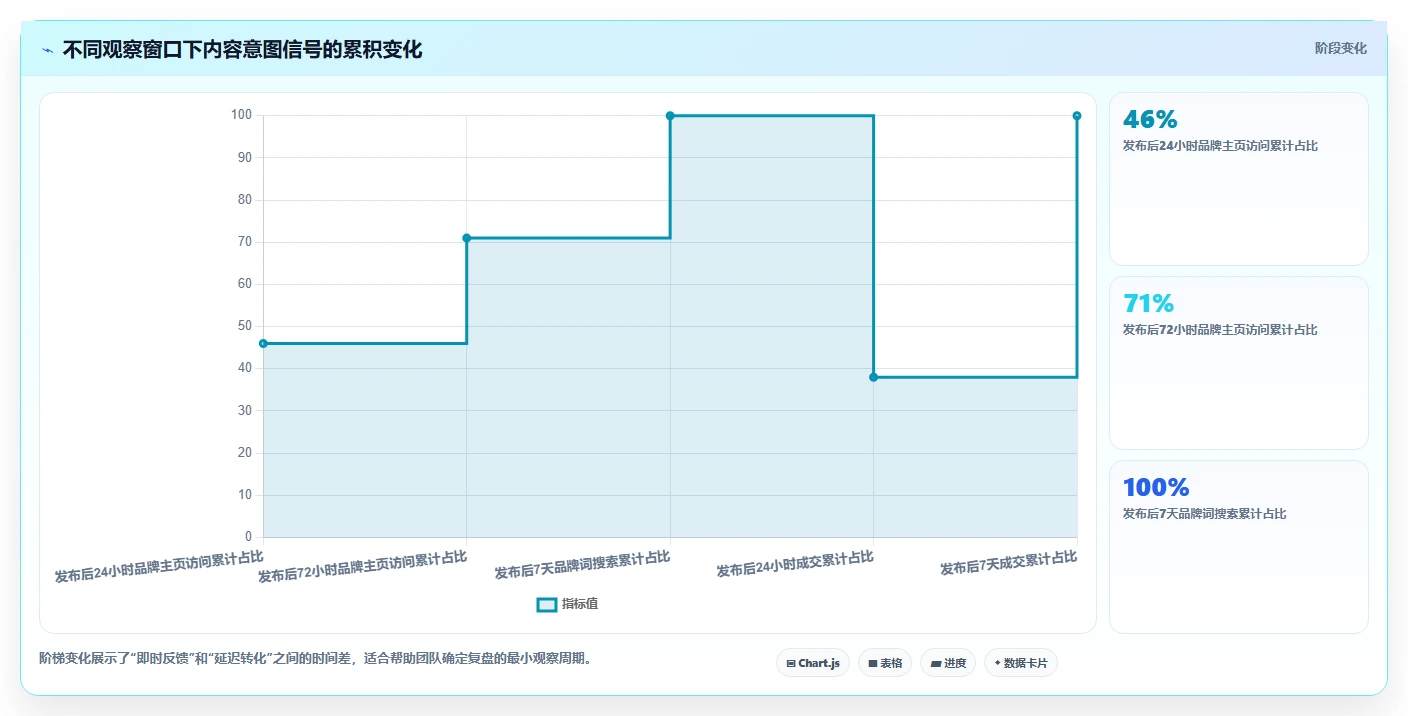
Task: Click the data point at value 46
Action: point(263,343)
